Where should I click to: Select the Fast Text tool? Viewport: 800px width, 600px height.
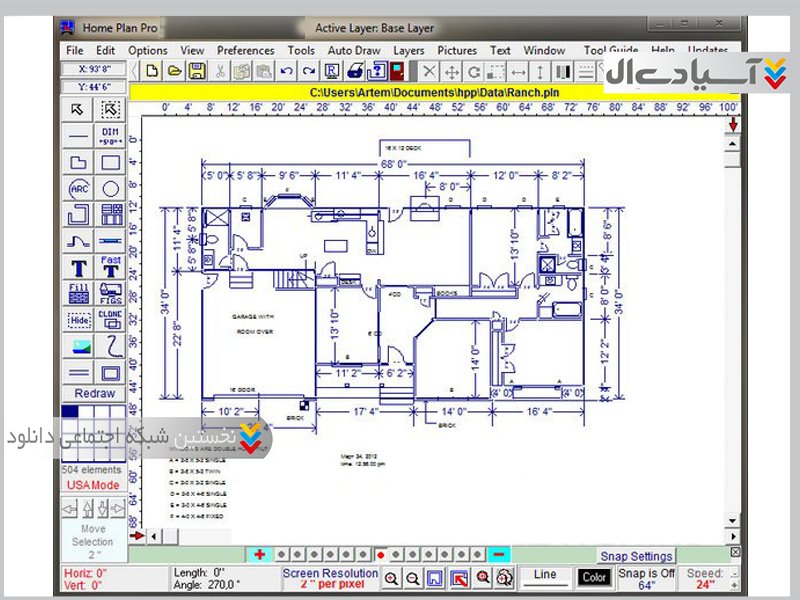[111, 267]
